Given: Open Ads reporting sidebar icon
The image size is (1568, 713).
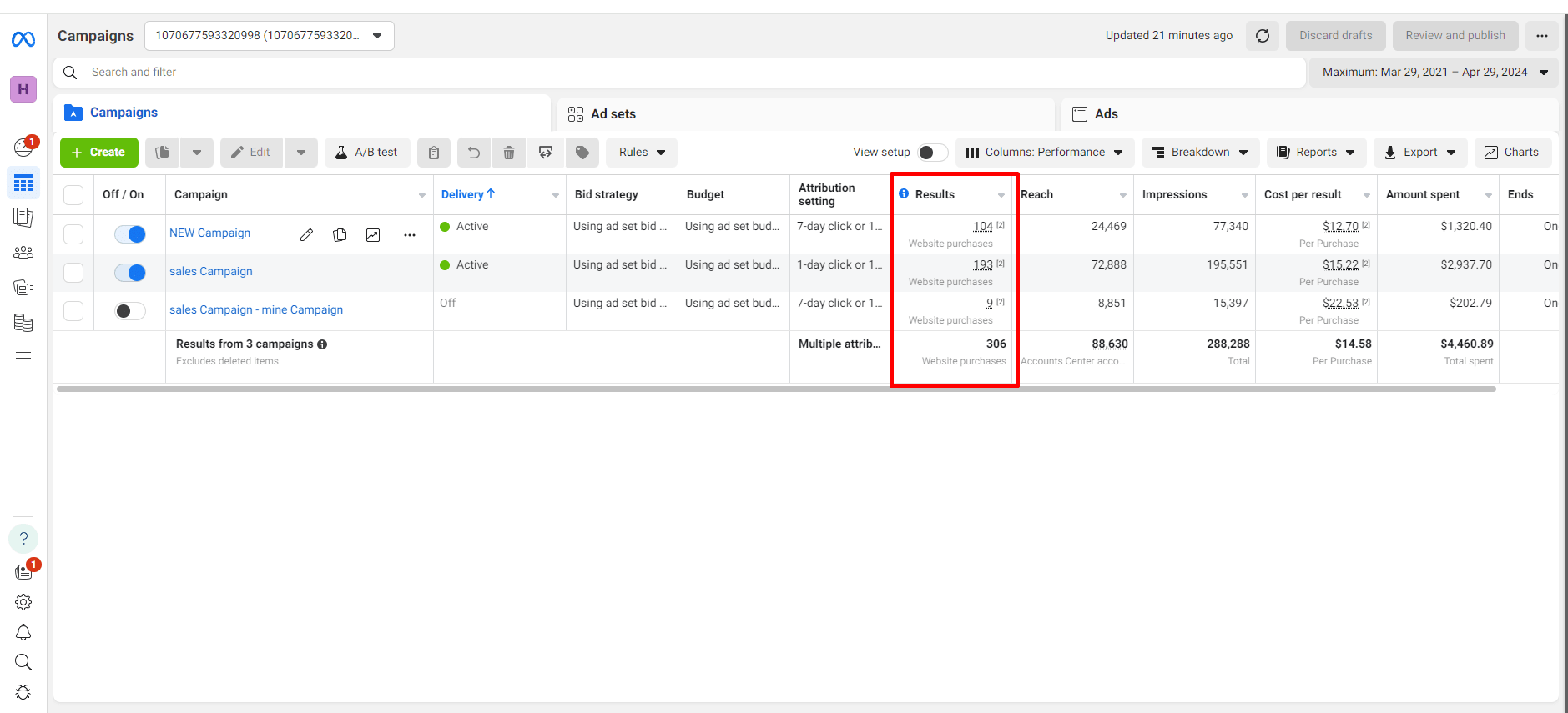Looking at the screenshot, I should tap(23, 218).
